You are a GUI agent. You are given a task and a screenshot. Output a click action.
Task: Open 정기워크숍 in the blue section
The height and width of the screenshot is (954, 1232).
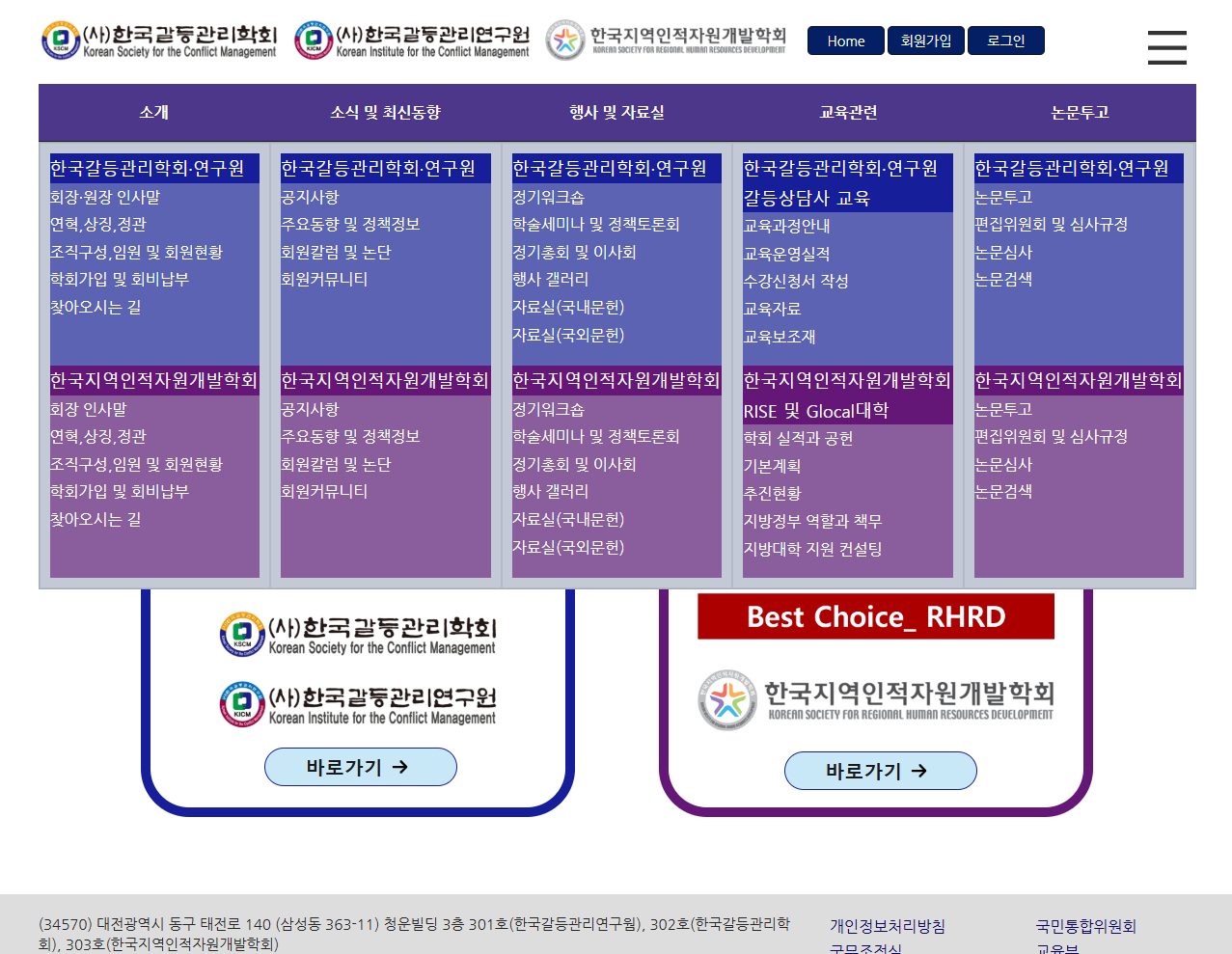[548, 197]
